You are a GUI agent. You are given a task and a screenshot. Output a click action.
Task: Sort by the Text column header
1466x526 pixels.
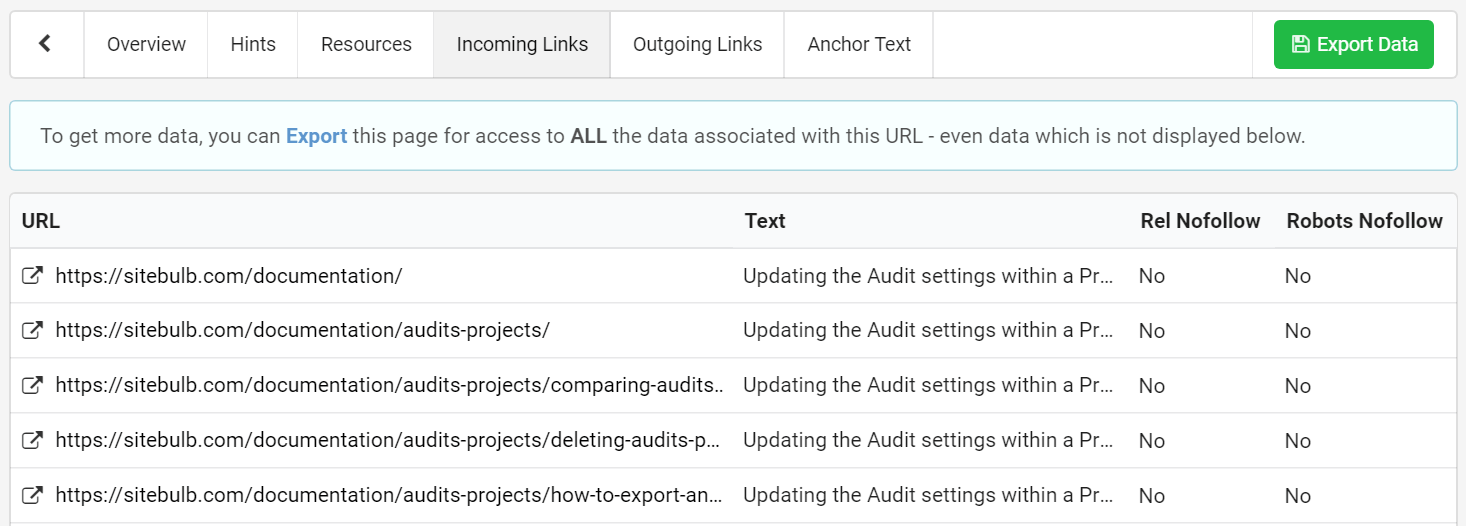(x=765, y=221)
